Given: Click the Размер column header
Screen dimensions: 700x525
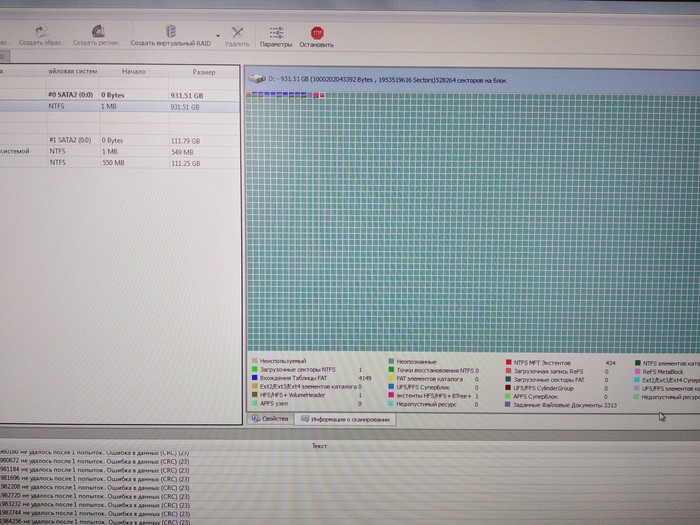Looking at the screenshot, I should coord(203,72).
